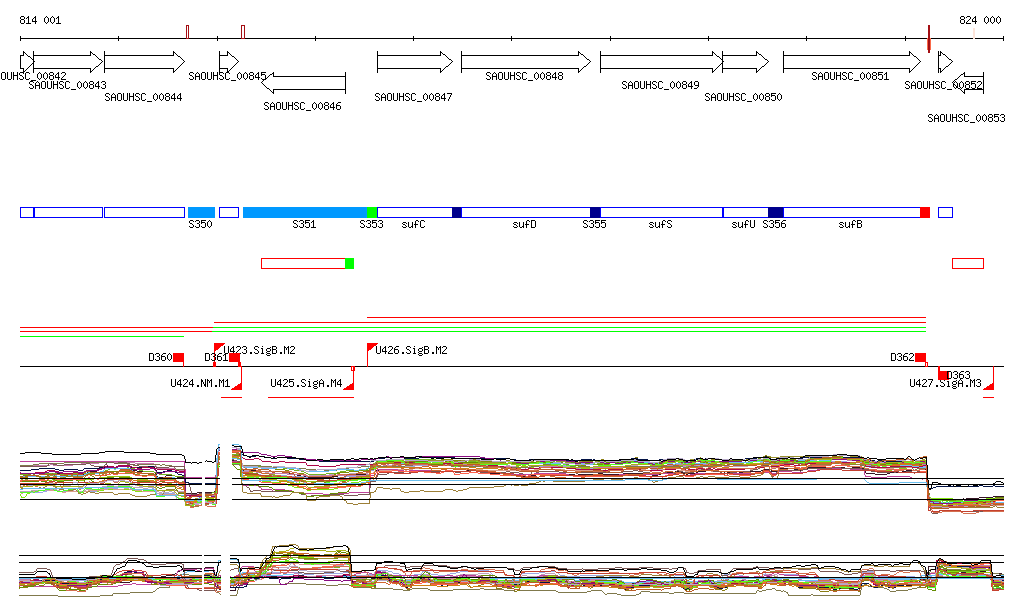
Task: Select the light blue S350 segment
Action: 201,212
